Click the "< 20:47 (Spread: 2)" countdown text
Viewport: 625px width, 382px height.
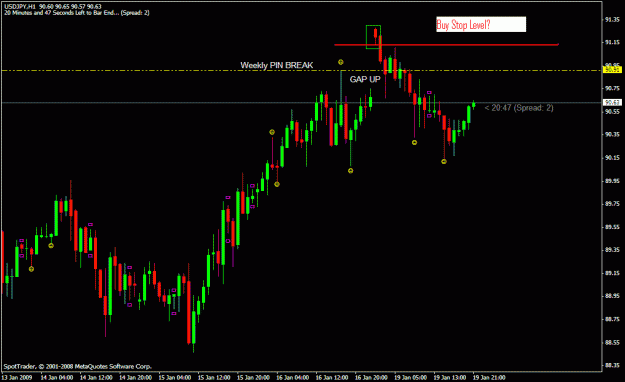(x=519, y=108)
